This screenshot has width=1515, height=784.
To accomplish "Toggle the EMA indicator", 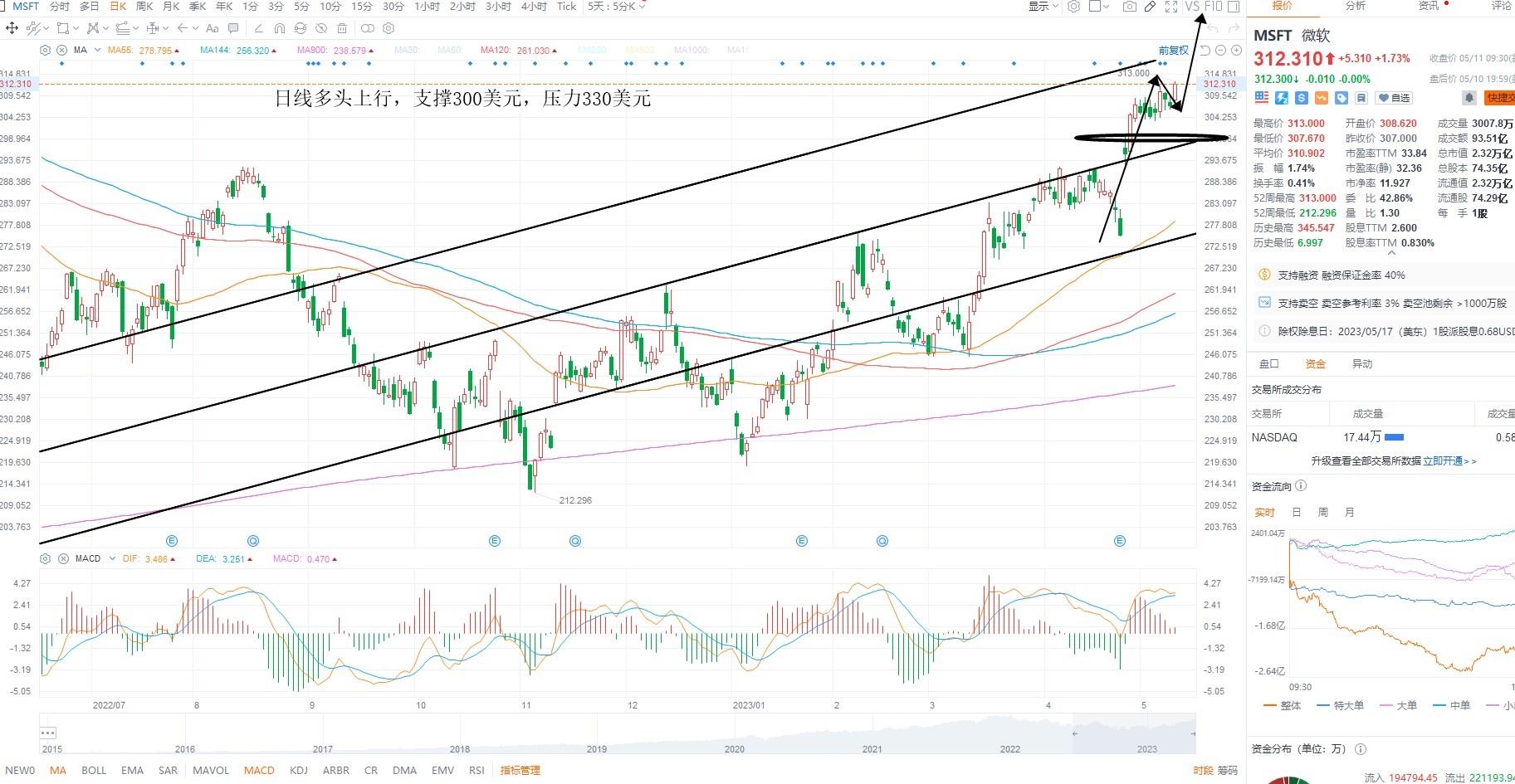I will 132,771.
